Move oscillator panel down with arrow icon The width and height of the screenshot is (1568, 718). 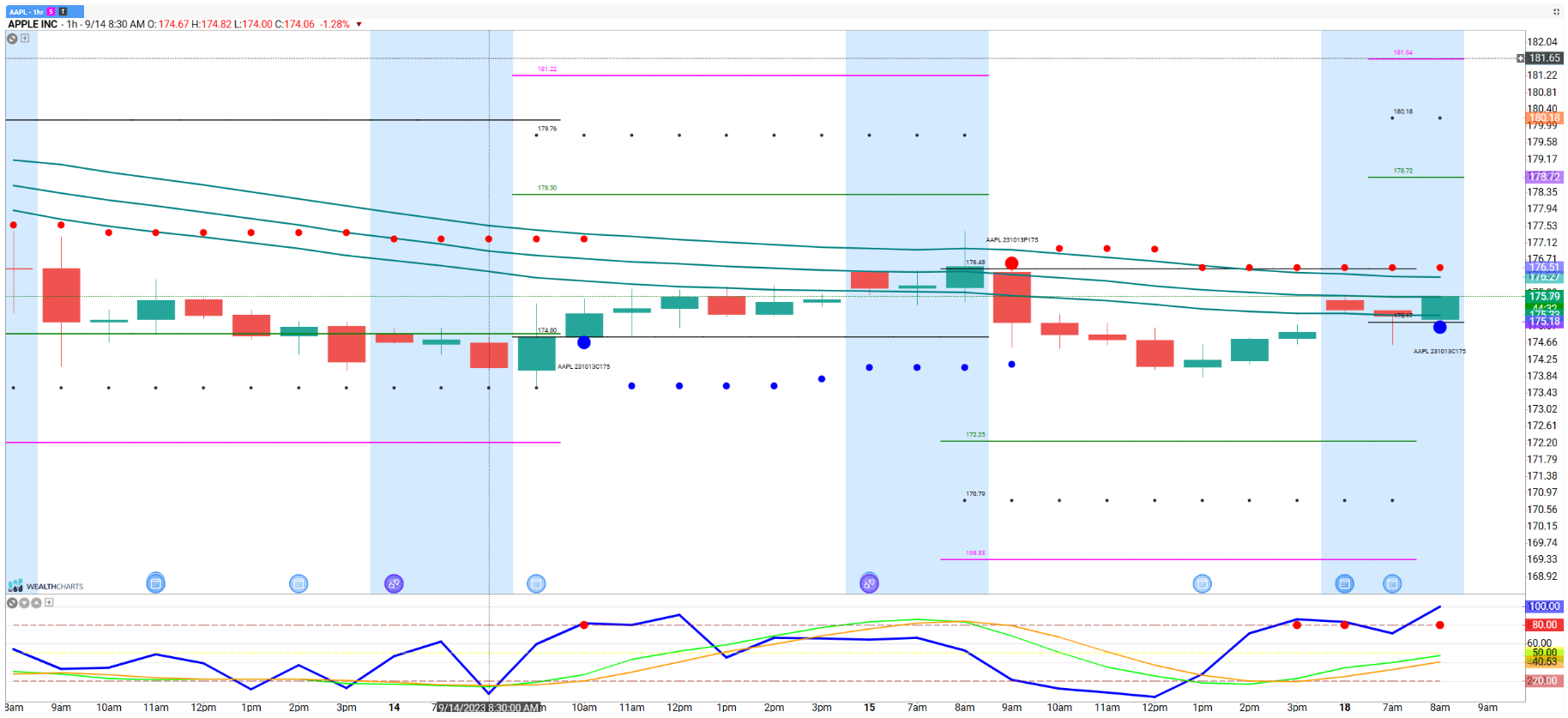tap(25, 603)
